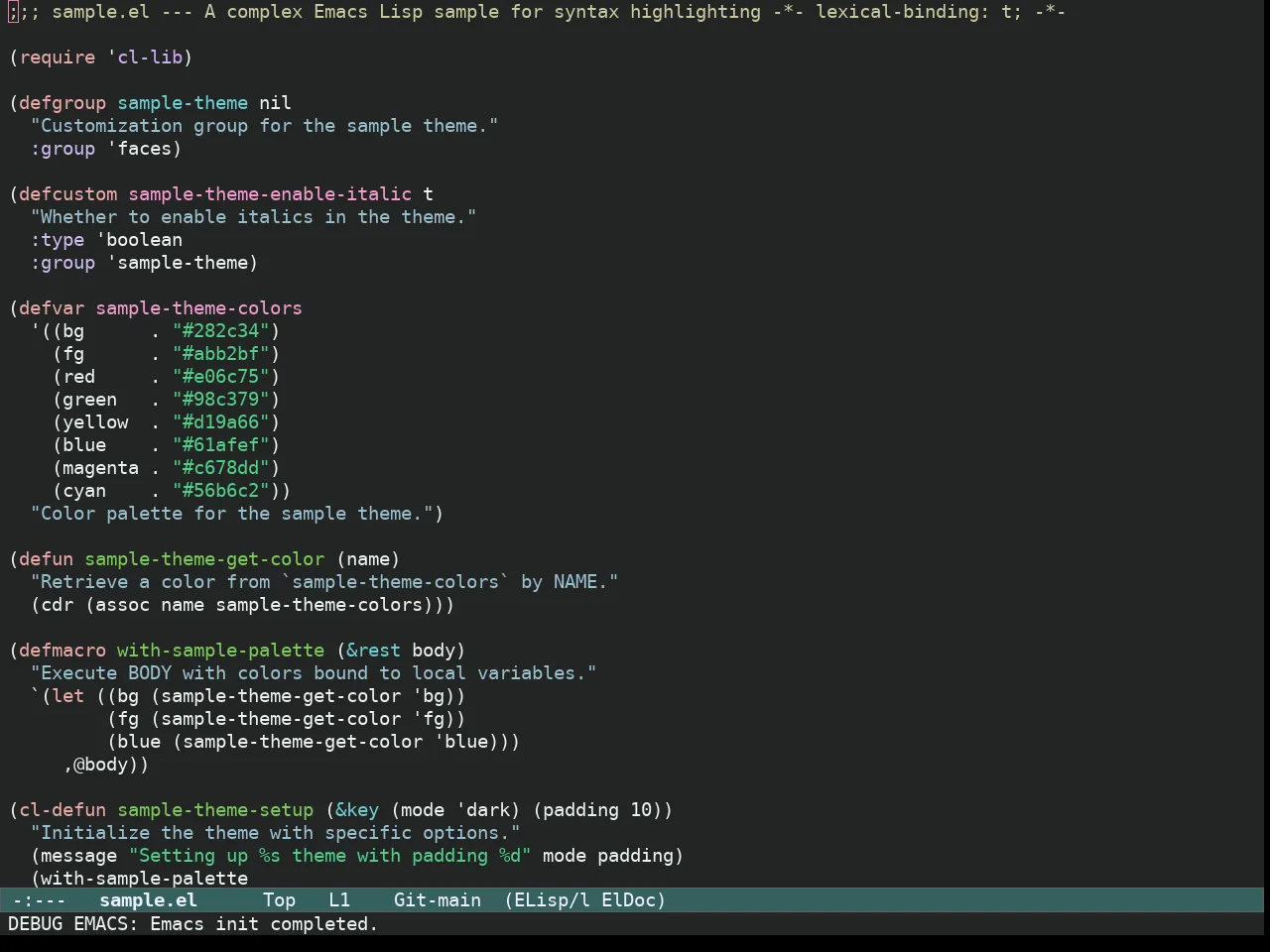Click the "#56b6c2" color string
Viewport: 1270px width, 952px height.
[x=221, y=491]
